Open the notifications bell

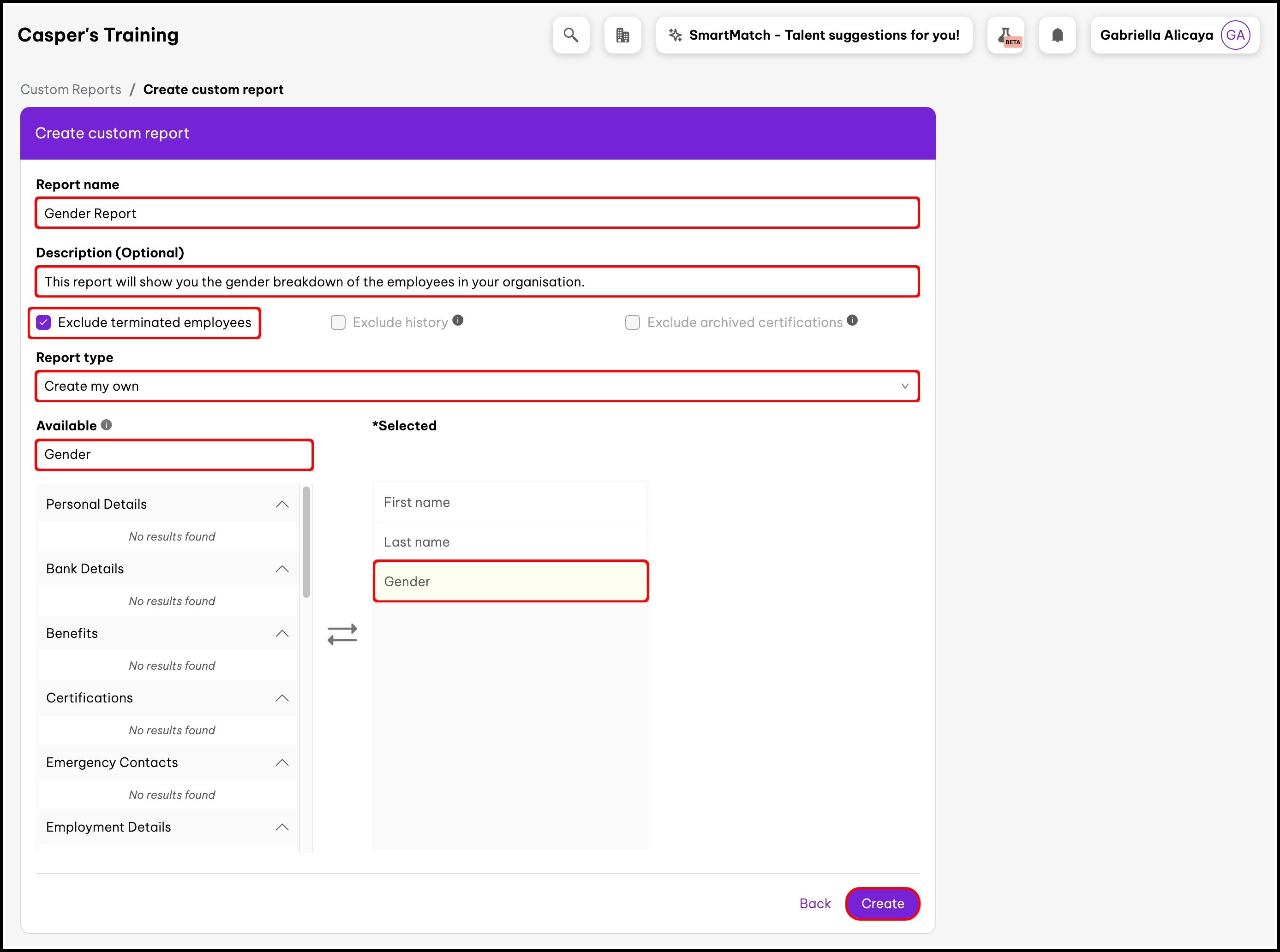pyautogui.click(x=1057, y=35)
